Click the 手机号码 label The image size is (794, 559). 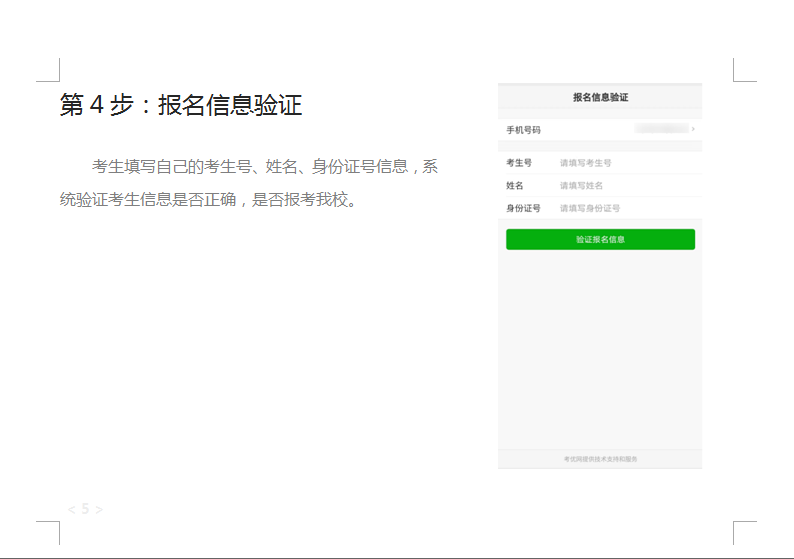pyautogui.click(x=523, y=130)
